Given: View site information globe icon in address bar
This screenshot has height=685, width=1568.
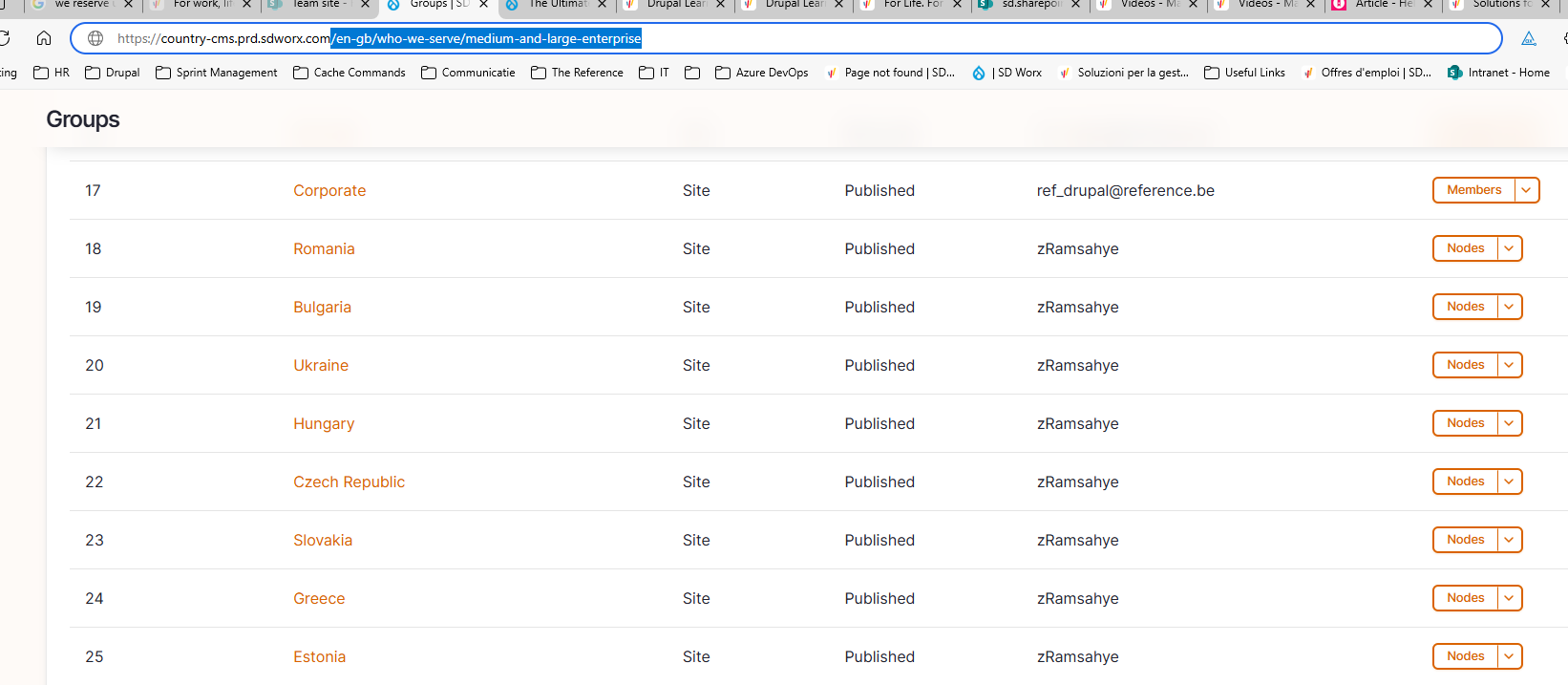Looking at the screenshot, I should pyautogui.click(x=95, y=38).
